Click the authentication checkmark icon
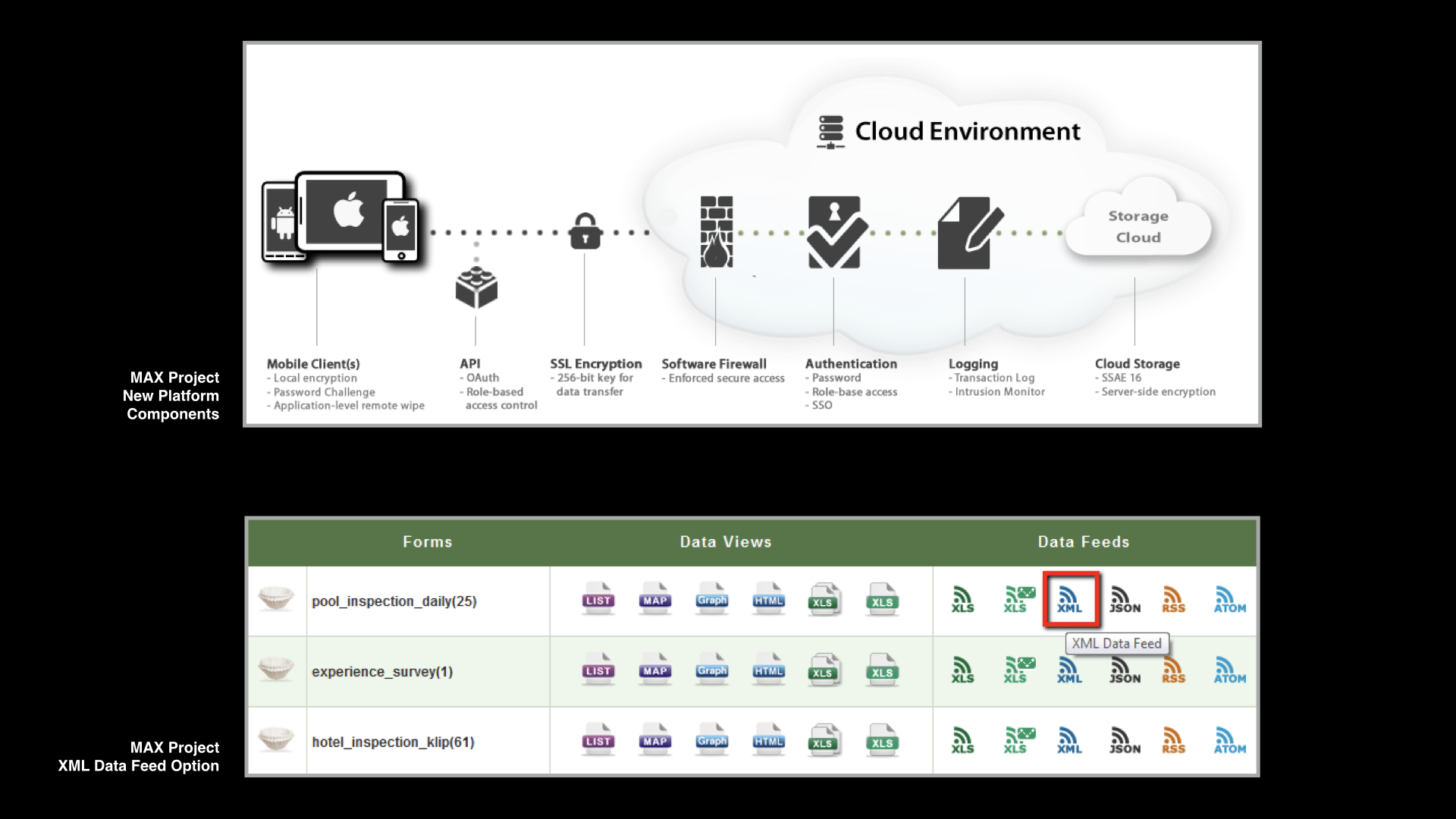1456x819 pixels. 836,232
